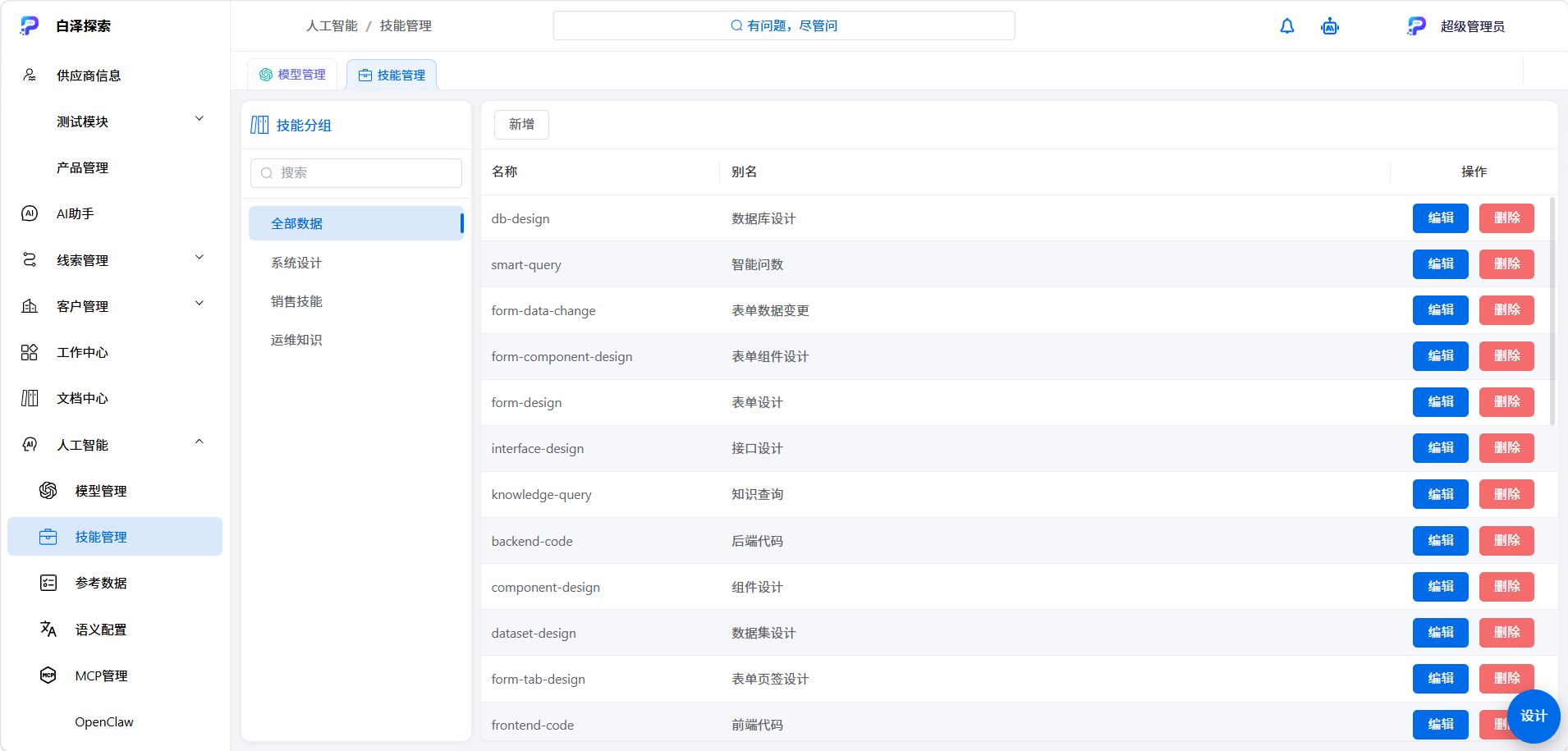Select 运维知识 skill group

click(x=356, y=340)
